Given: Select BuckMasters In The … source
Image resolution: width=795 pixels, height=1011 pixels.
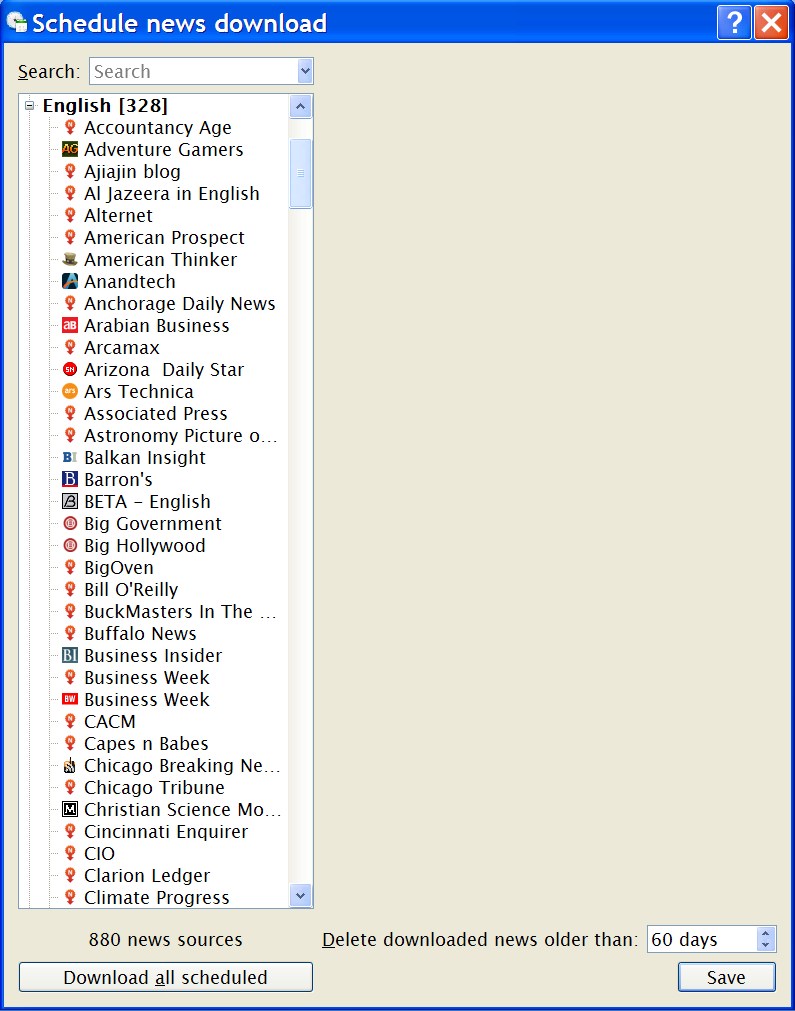Looking at the screenshot, I should click(x=180, y=611).
